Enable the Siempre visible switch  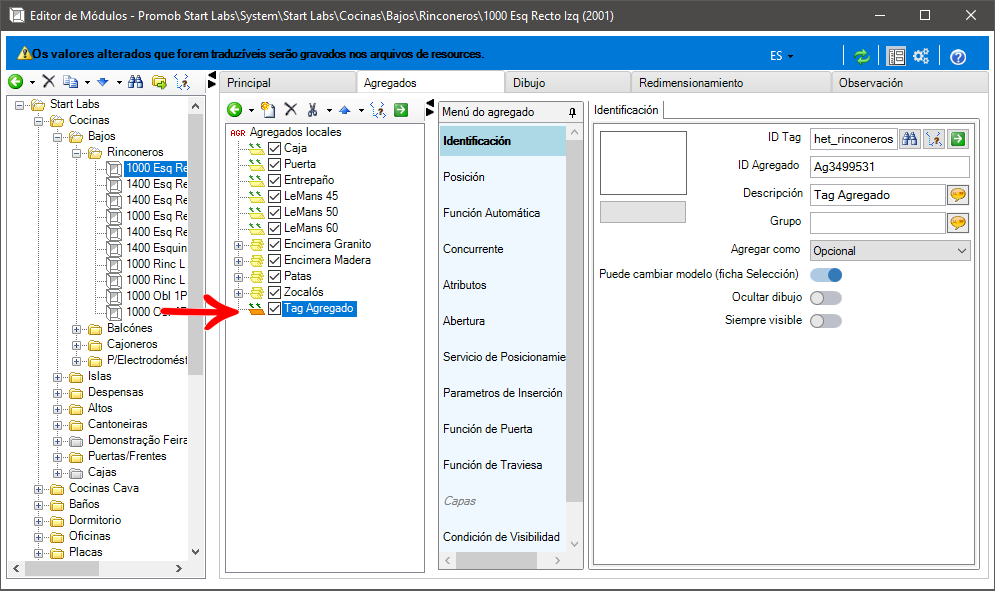click(826, 321)
